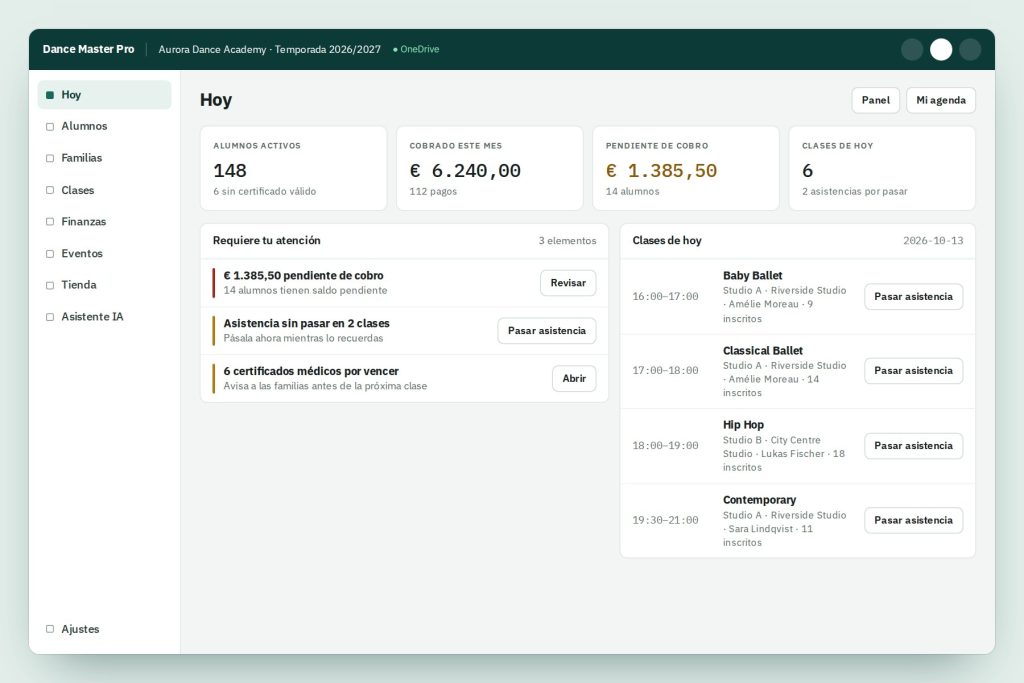Click Pasar asistencia in attention list

click(547, 330)
